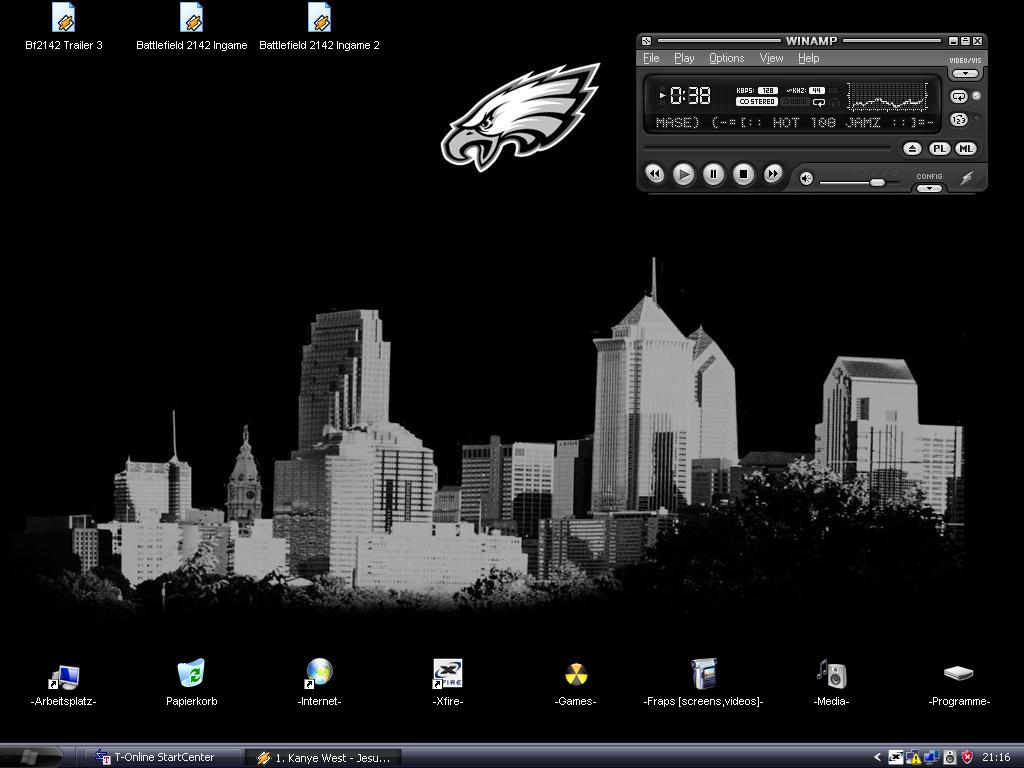Screen dimensions: 1024x768
Task: Open the View menu in Winamp
Action: click(x=771, y=58)
